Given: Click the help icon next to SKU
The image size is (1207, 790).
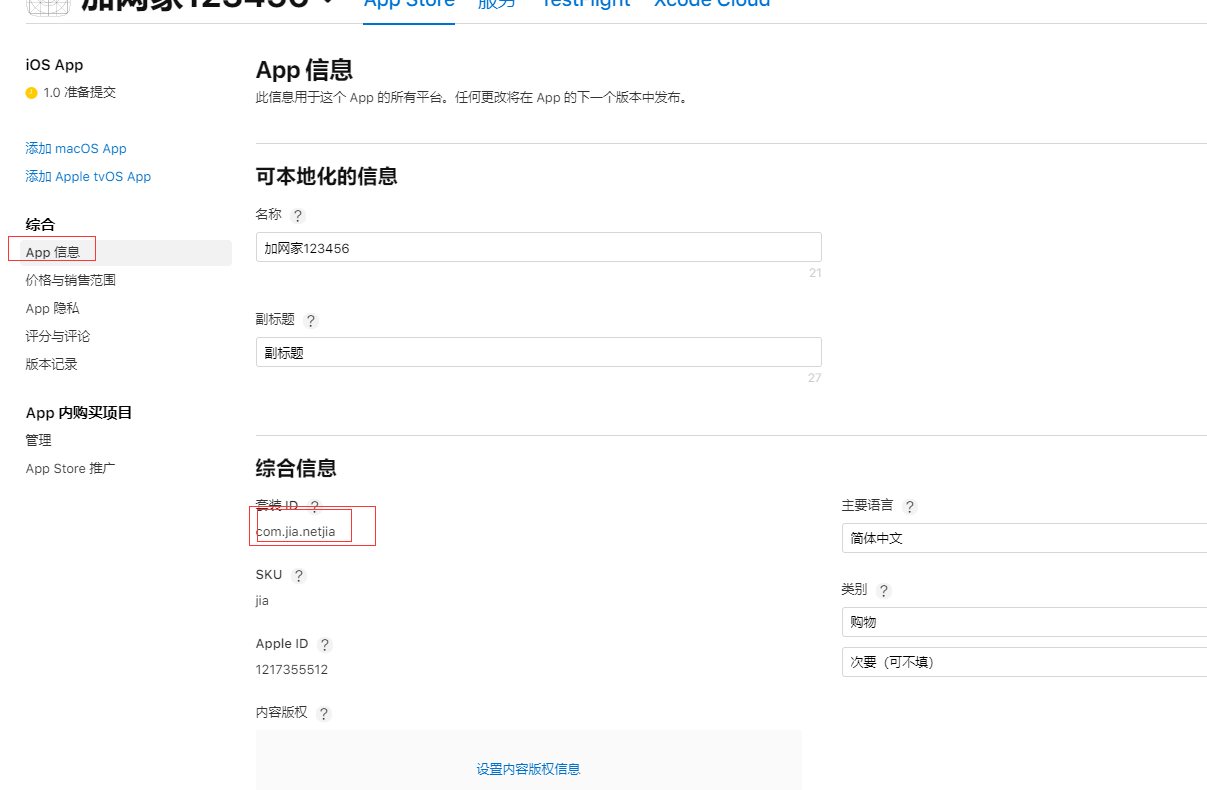Looking at the screenshot, I should [x=298, y=576].
